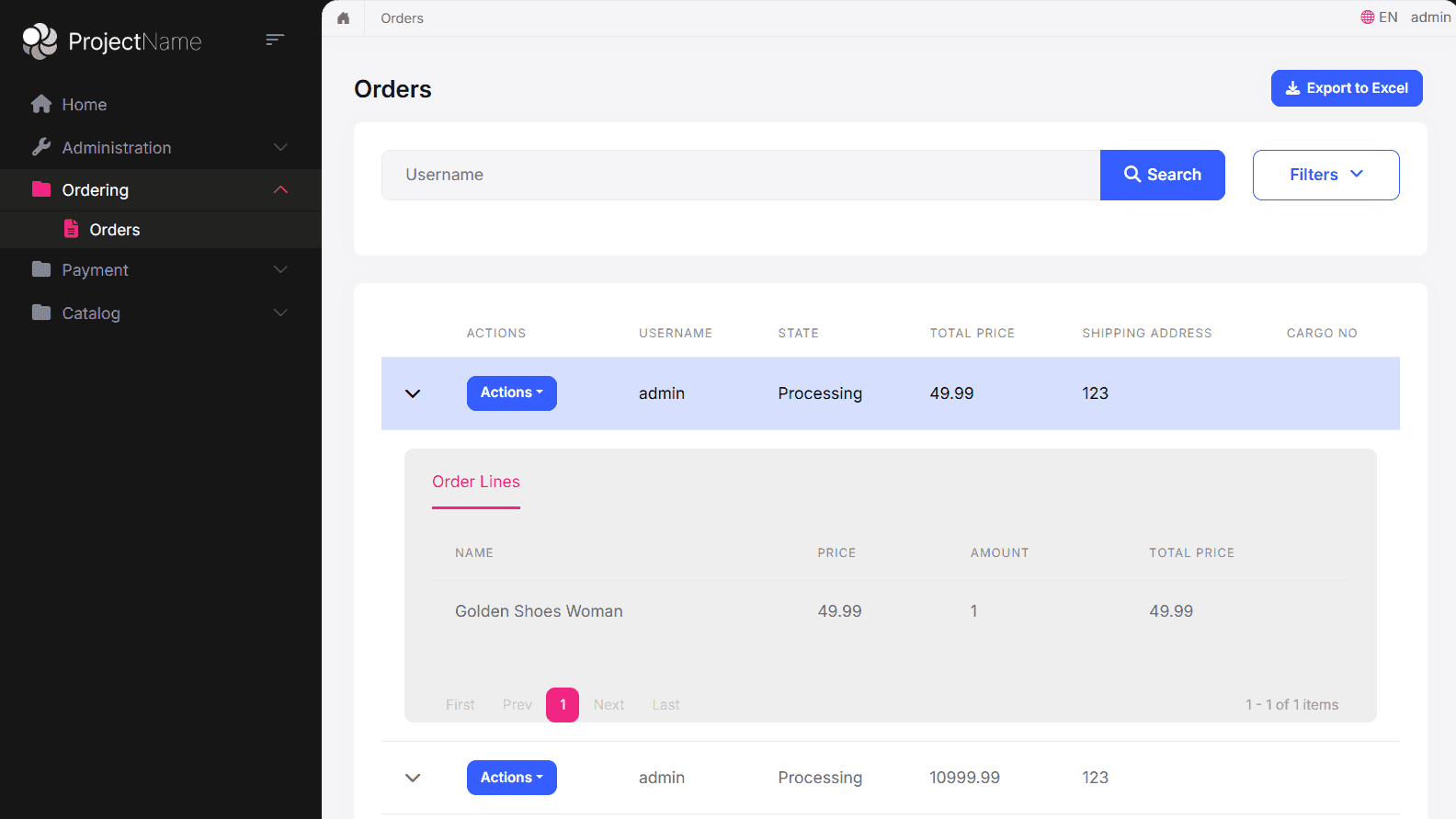Expand the Administration menu chevron
1456x819 pixels.
coord(281,147)
